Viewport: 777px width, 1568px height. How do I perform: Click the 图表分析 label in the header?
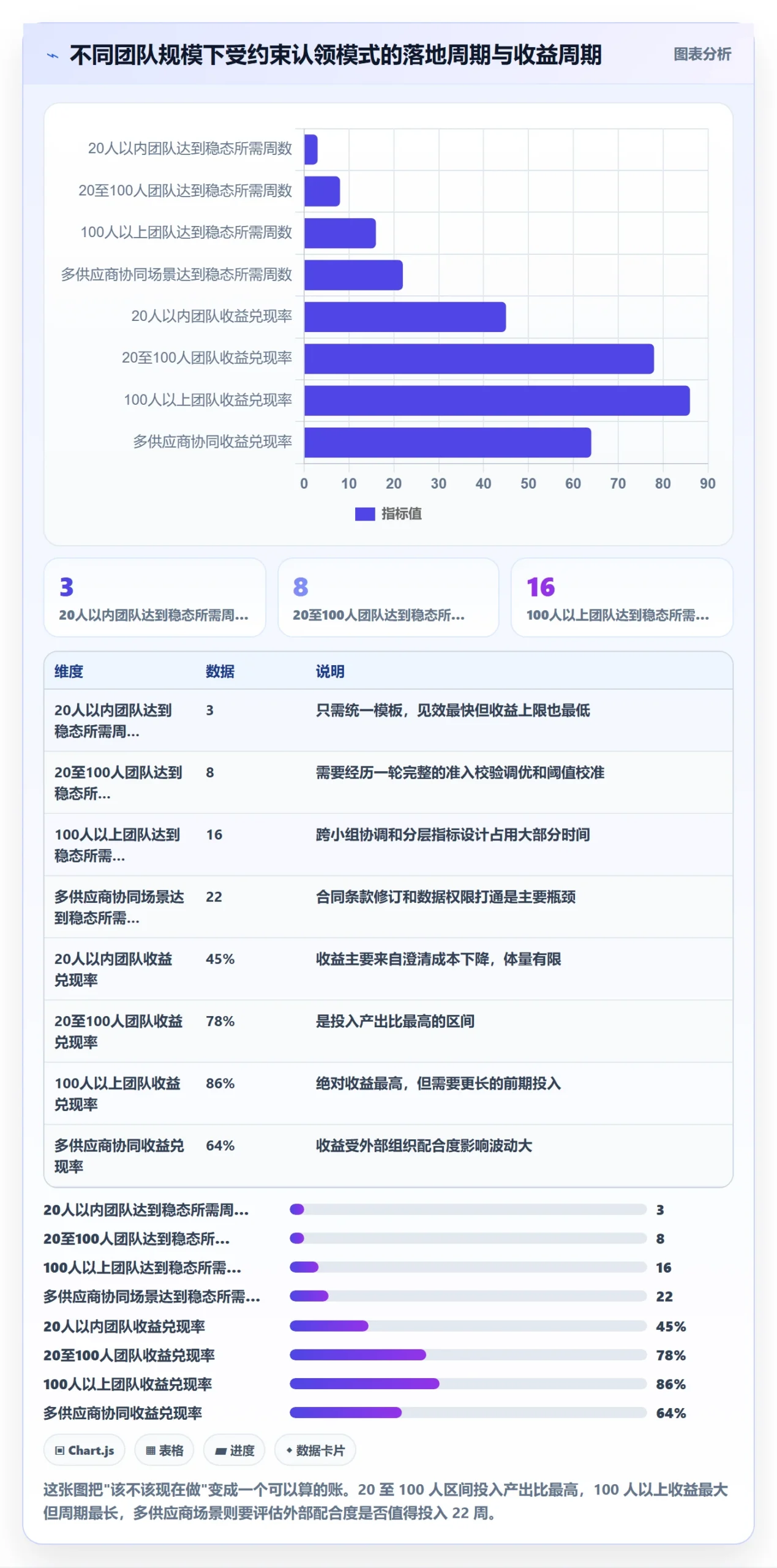point(702,55)
